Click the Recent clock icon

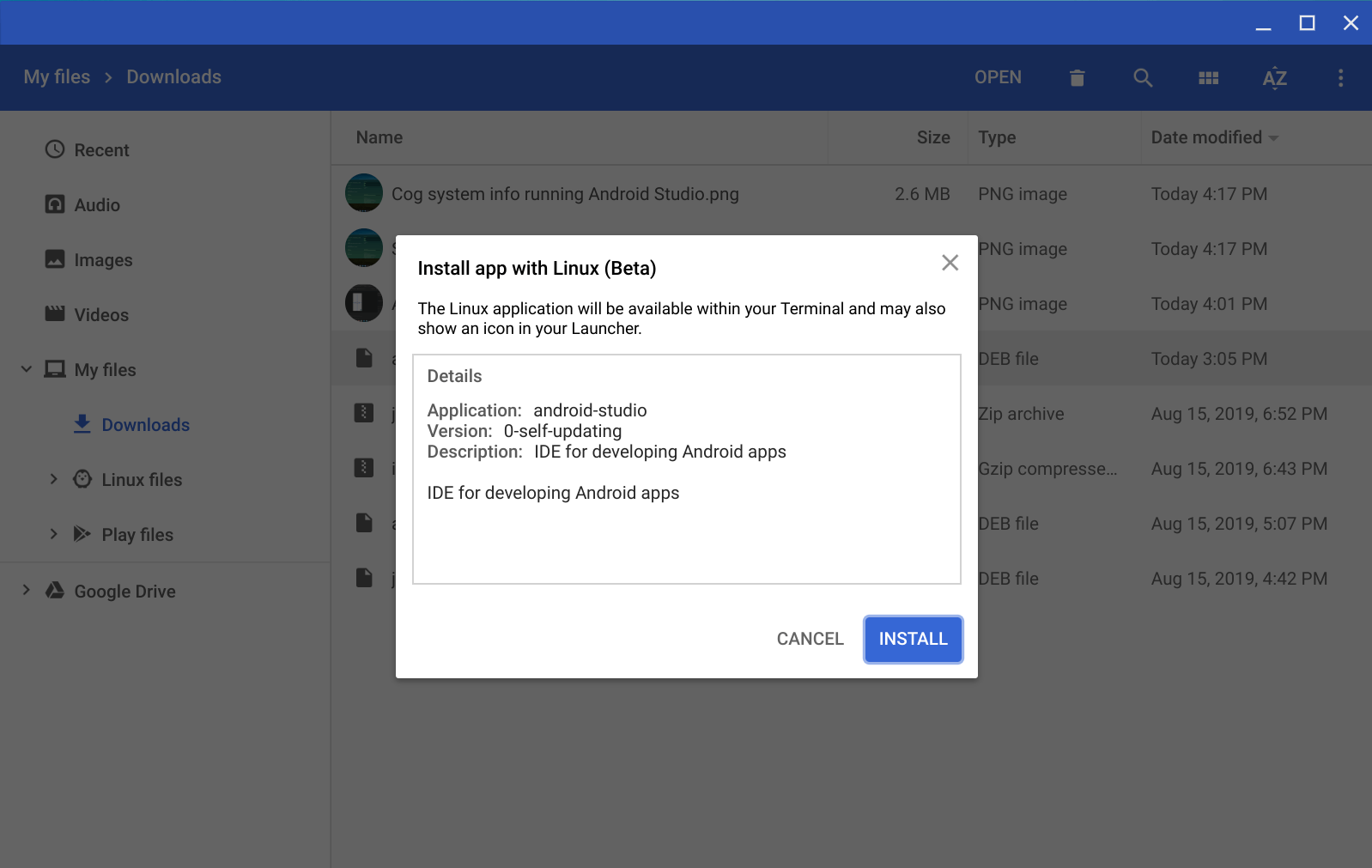point(55,149)
